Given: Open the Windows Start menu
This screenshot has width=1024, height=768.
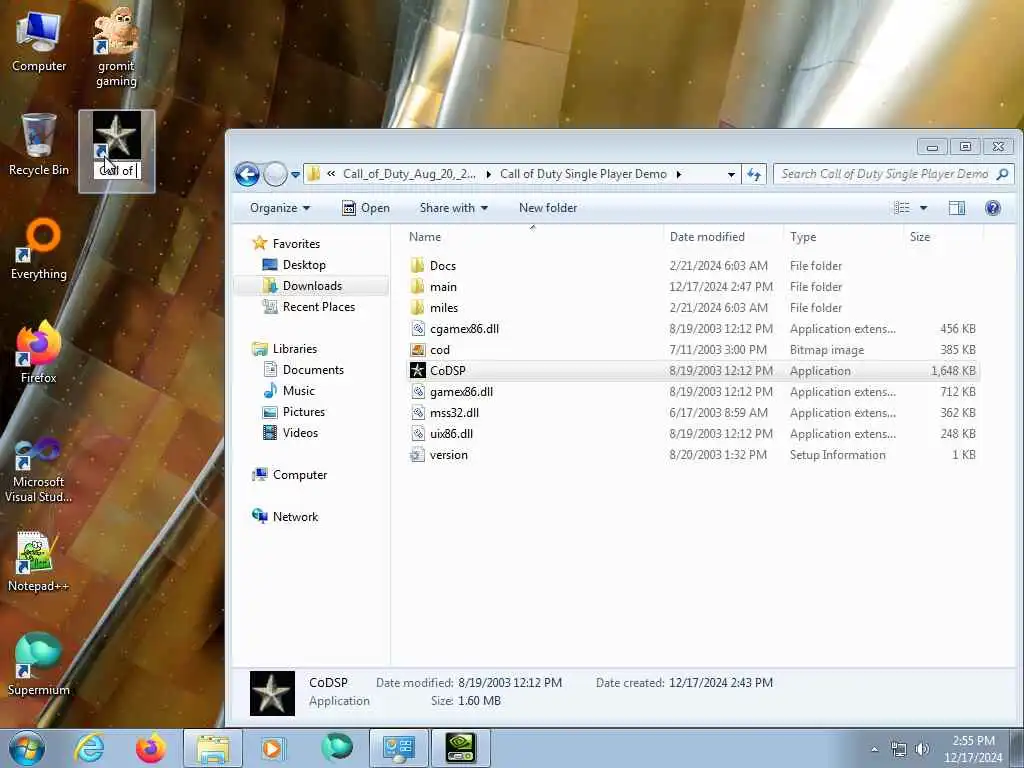Looking at the screenshot, I should (26, 748).
